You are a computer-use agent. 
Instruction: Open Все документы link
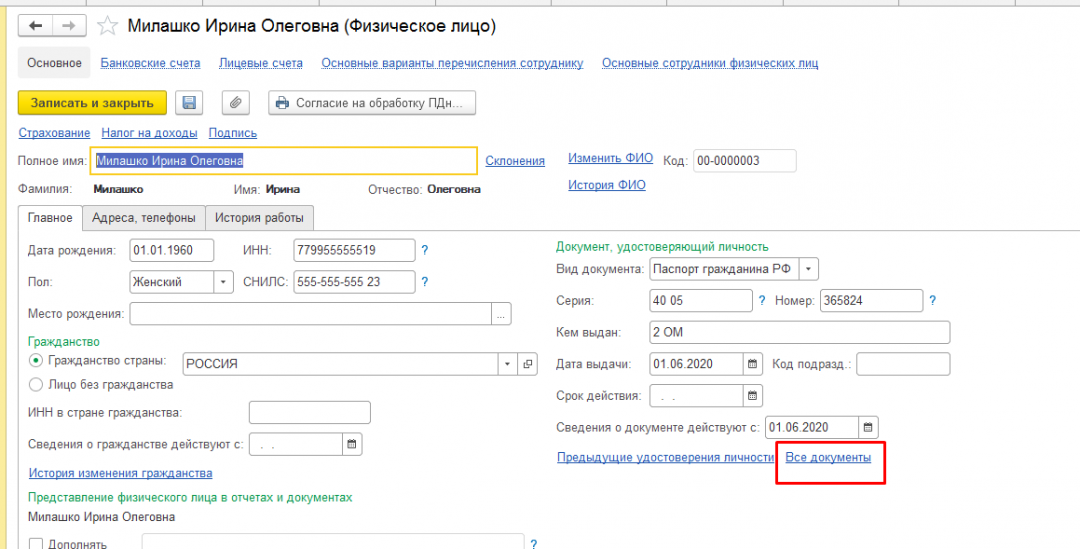(x=829, y=457)
